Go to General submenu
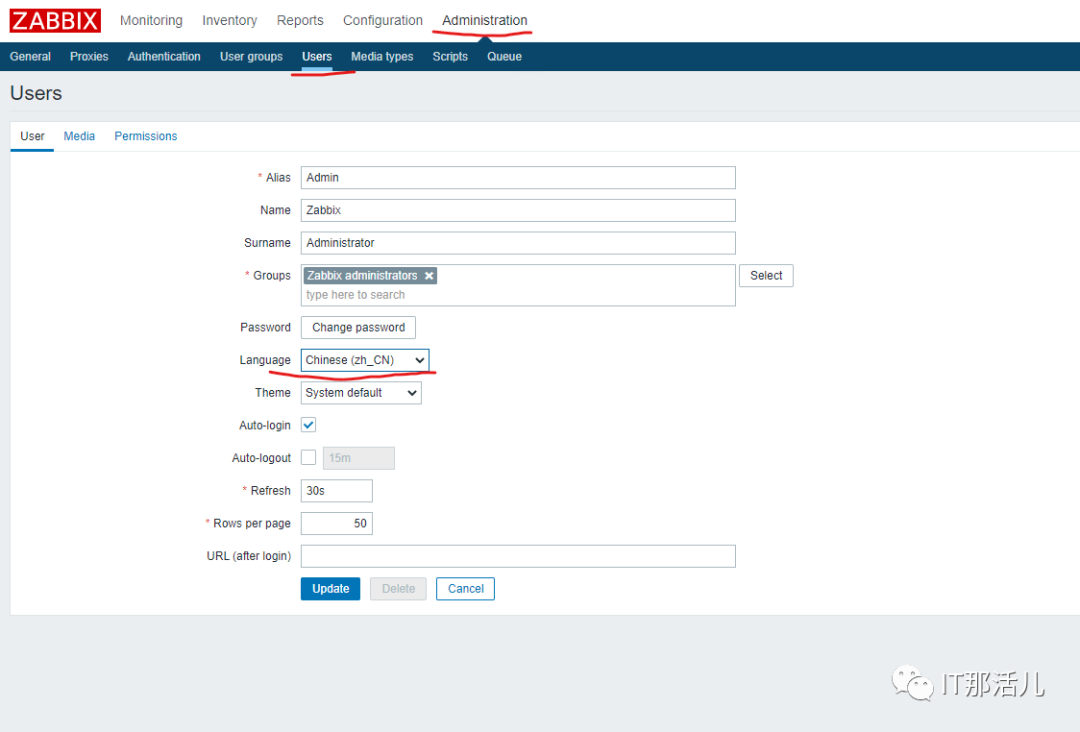This screenshot has width=1080, height=732. (x=30, y=56)
